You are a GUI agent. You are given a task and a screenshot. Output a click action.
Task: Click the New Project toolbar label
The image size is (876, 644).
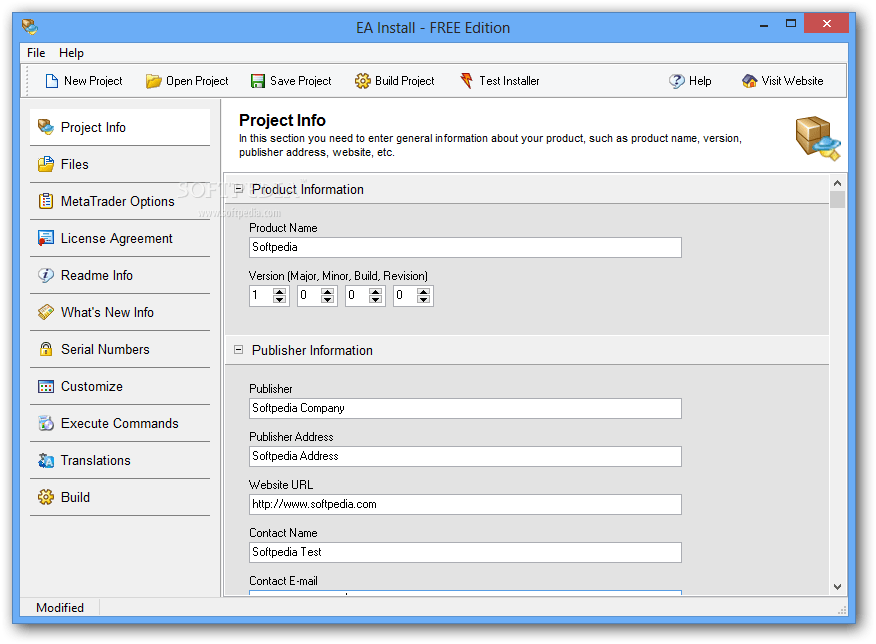[x=93, y=81]
